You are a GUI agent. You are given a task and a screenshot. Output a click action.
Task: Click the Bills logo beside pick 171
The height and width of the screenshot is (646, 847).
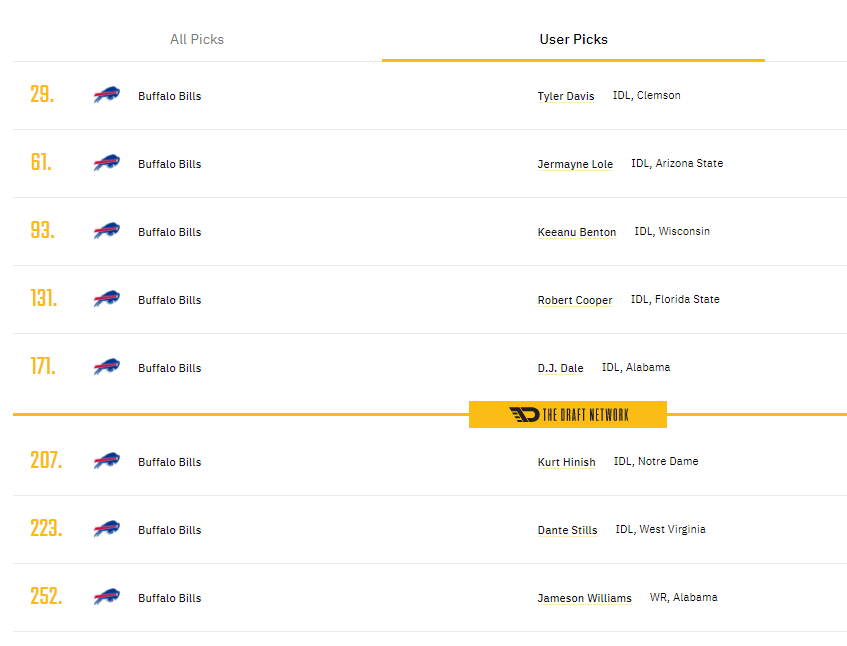pos(106,367)
